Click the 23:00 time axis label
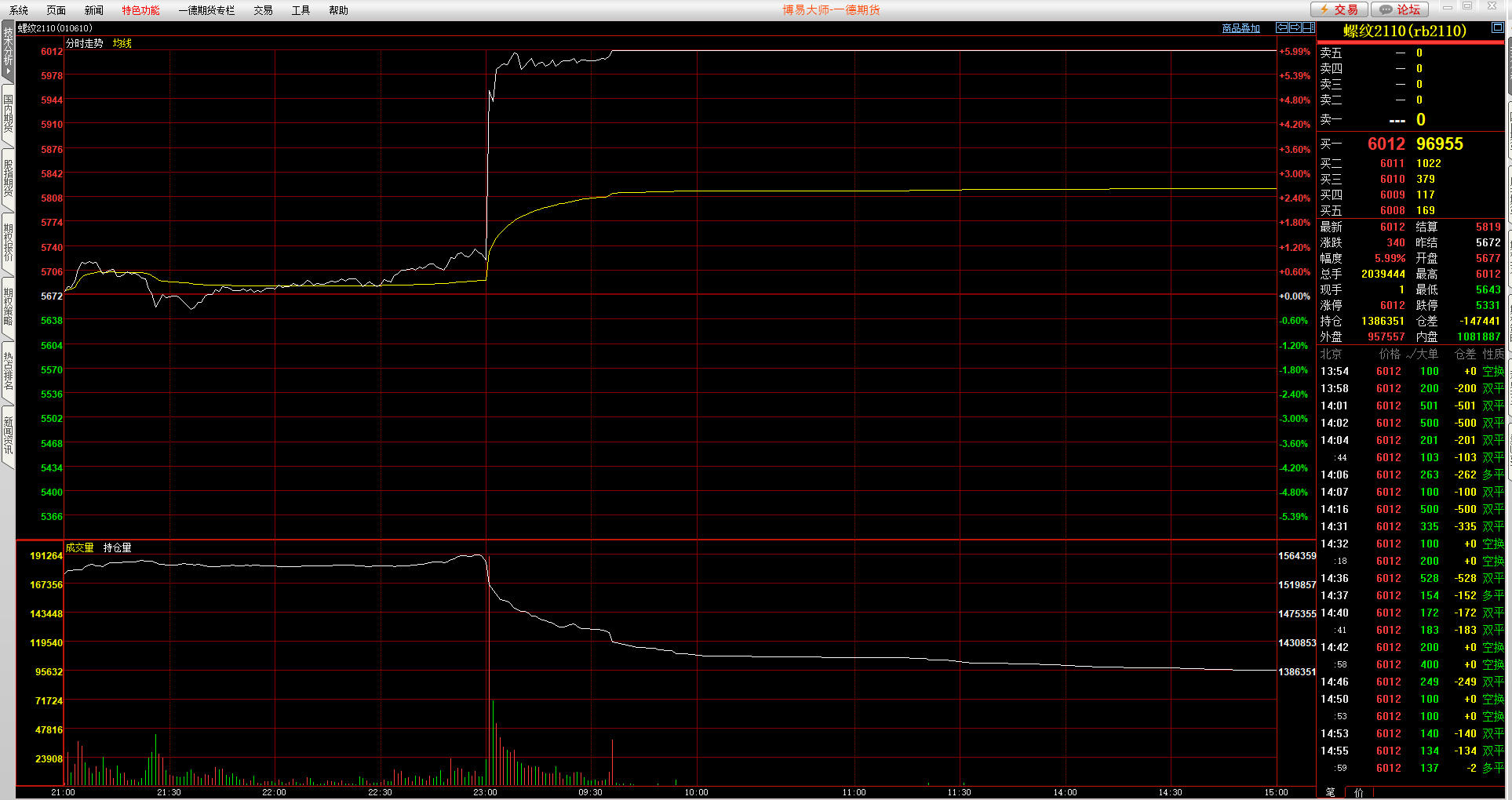Image resolution: width=1512 pixels, height=800 pixels. click(x=485, y=792)
